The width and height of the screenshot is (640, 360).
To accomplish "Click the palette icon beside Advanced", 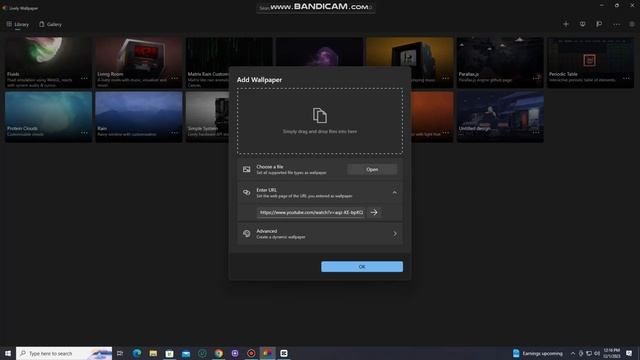I will [x=247, y=233].
